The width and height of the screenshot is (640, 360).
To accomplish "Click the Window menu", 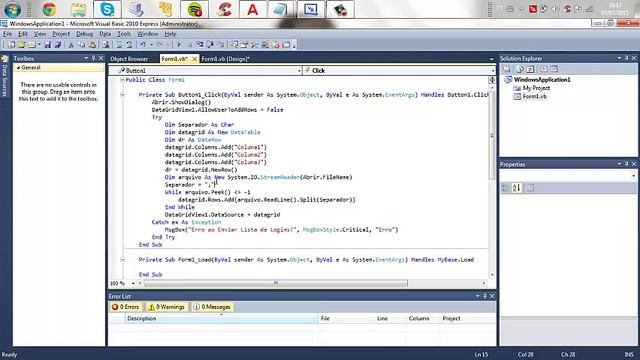I will pos(147,34).
